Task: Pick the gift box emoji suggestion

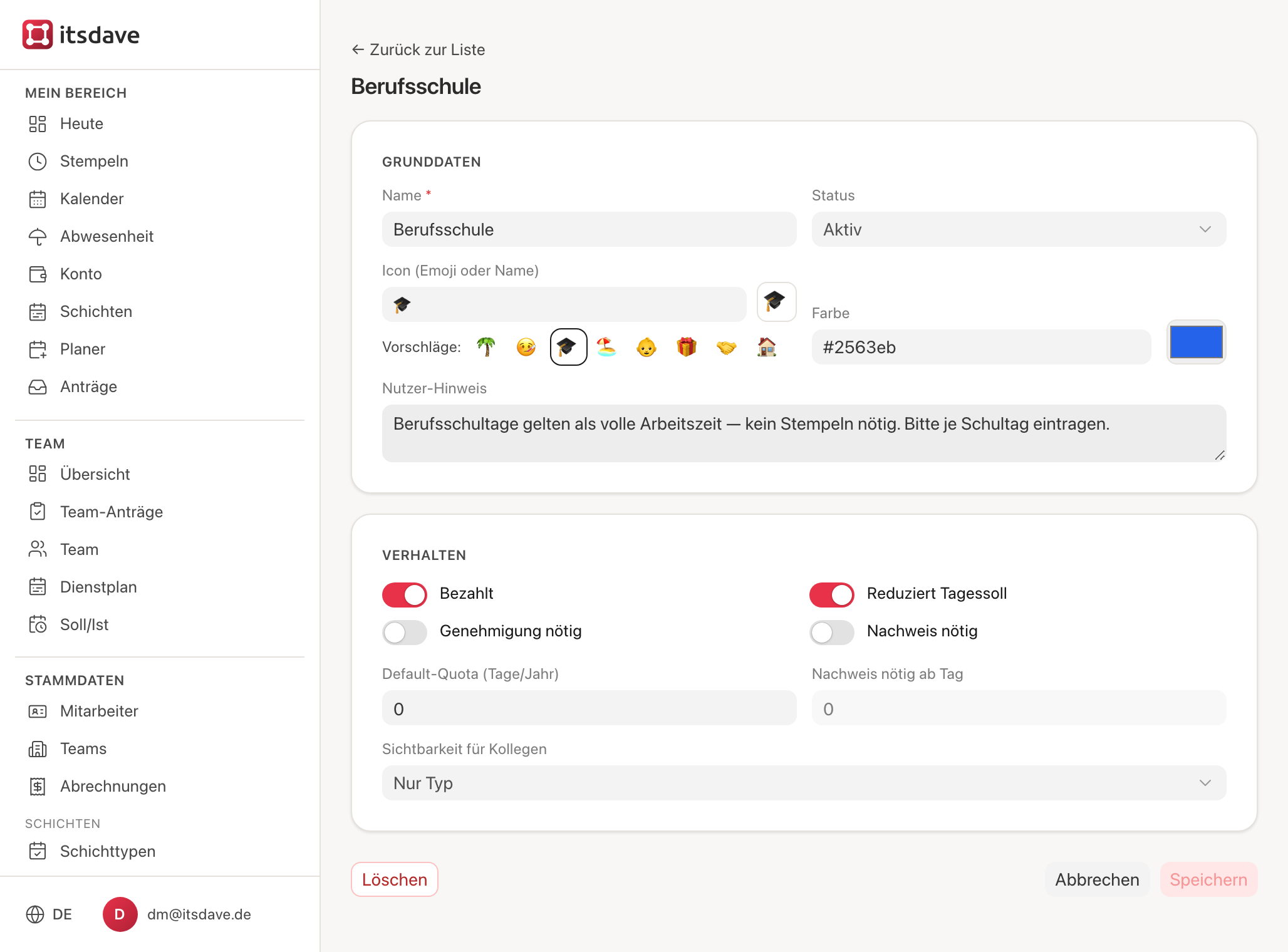Action: coord(687,347)
